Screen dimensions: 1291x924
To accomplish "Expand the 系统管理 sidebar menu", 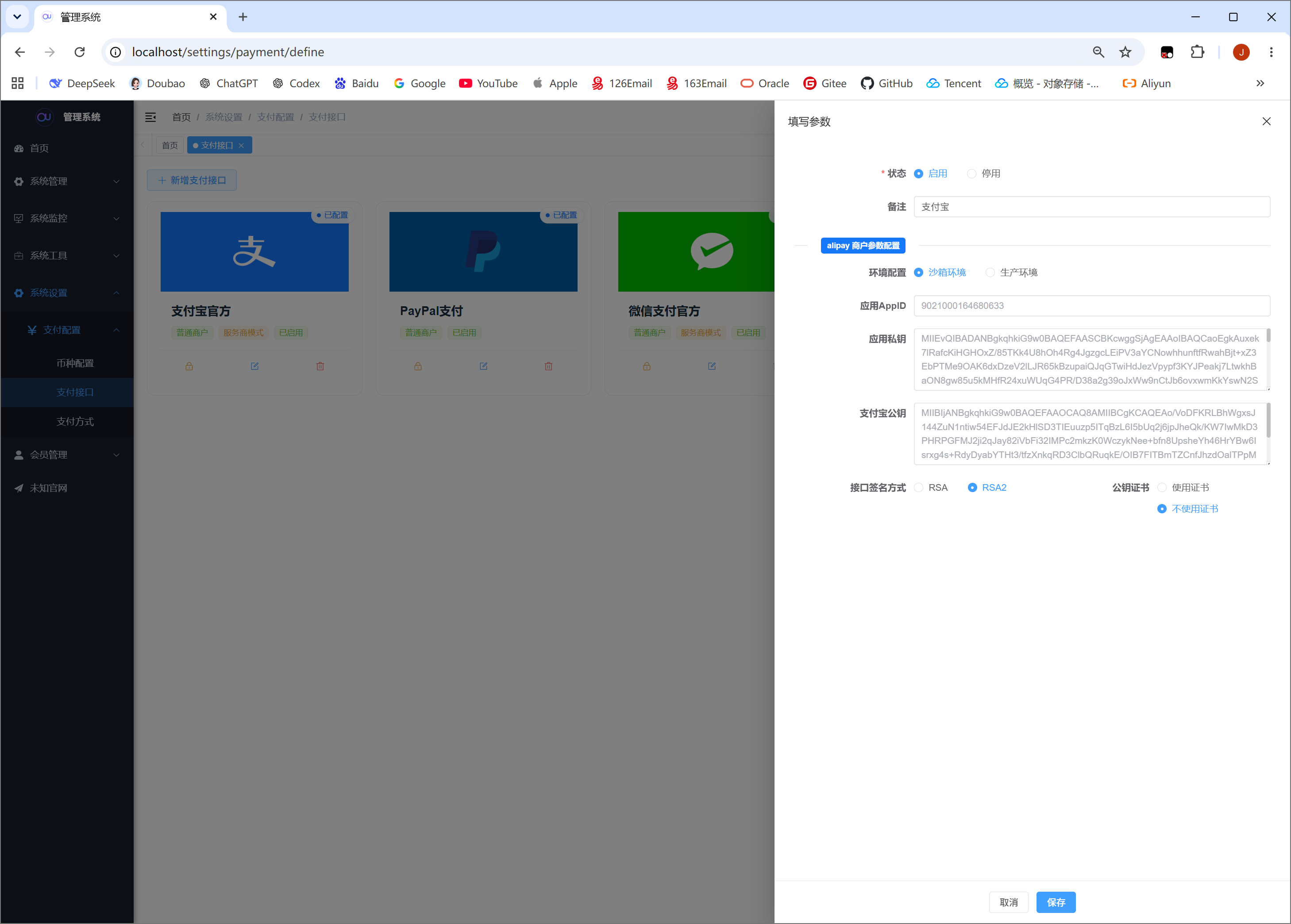I will [x=67, y=181].
